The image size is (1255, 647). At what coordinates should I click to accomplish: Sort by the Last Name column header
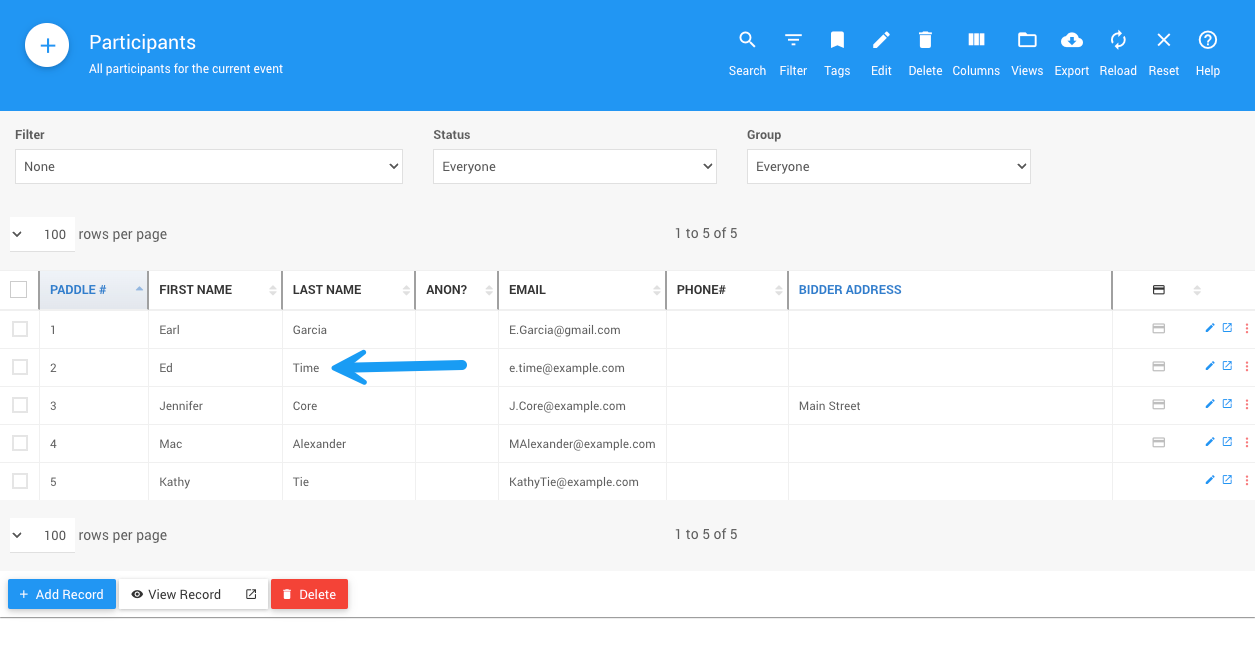coord(327,290)
